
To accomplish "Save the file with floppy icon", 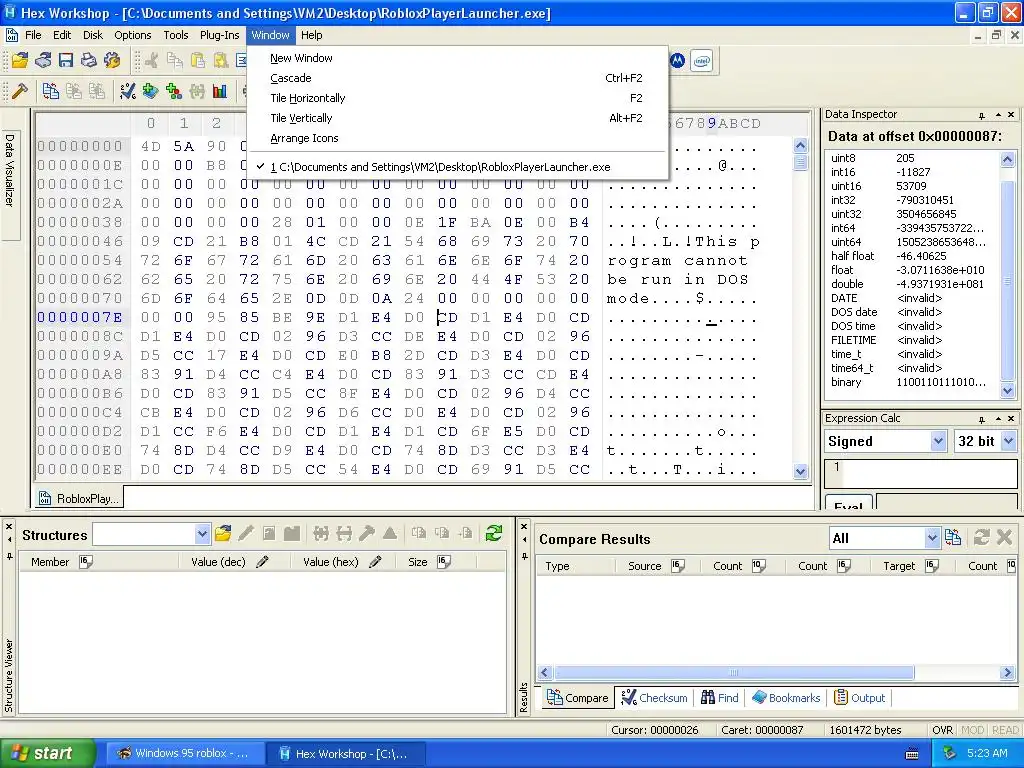I will (x=66, y=61).
